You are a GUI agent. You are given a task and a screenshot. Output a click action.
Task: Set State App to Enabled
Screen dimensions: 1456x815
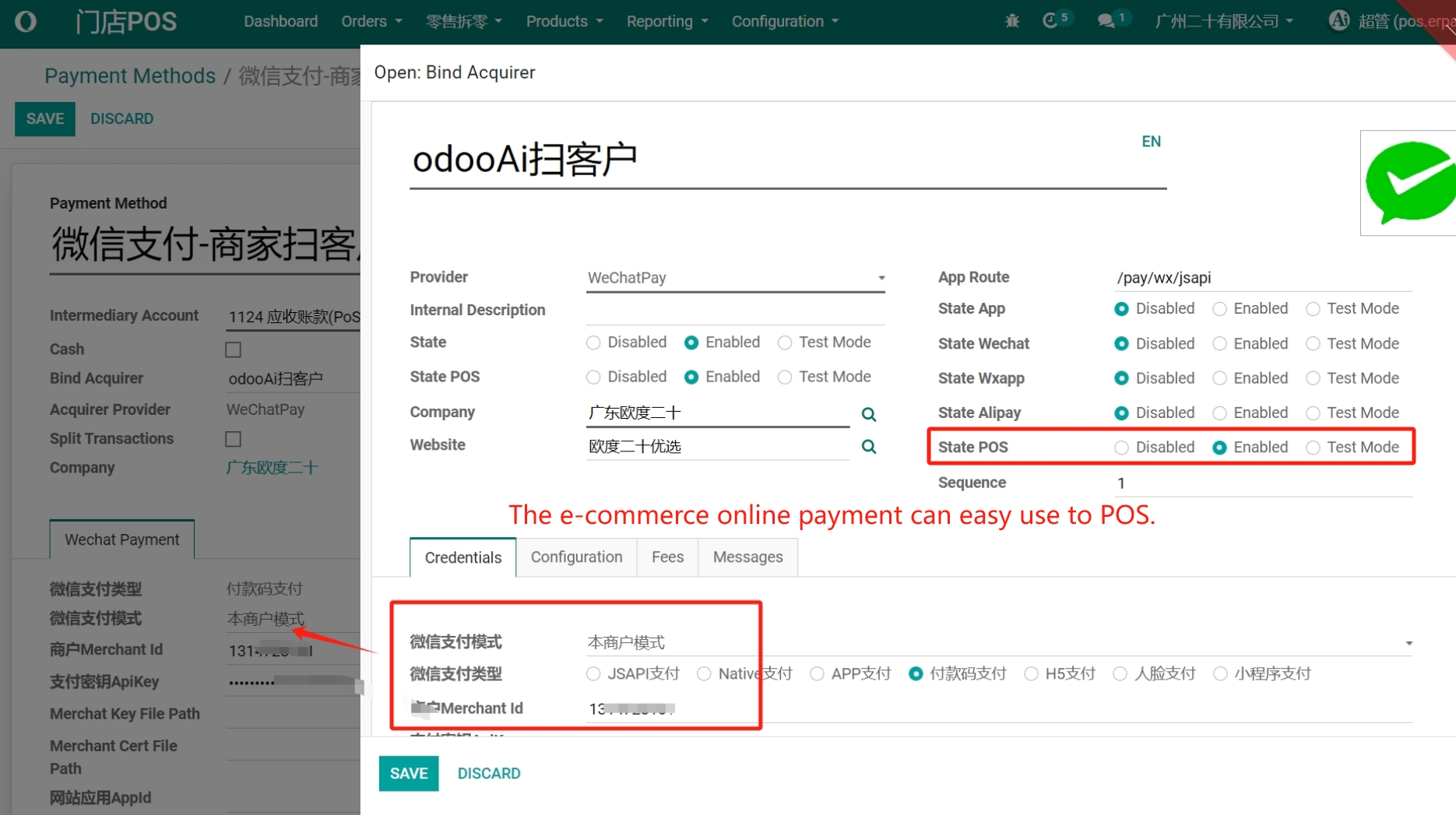point(1219,309)
